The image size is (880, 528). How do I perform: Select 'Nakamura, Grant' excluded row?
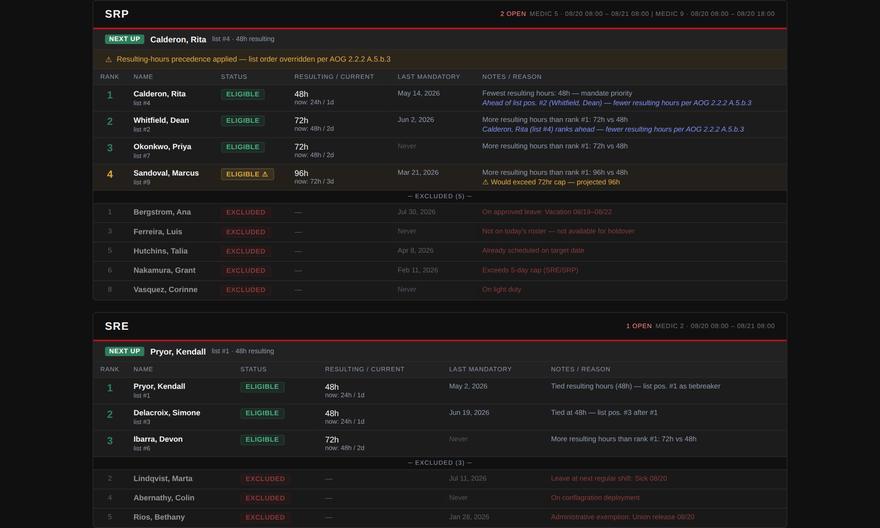point(440,270)
